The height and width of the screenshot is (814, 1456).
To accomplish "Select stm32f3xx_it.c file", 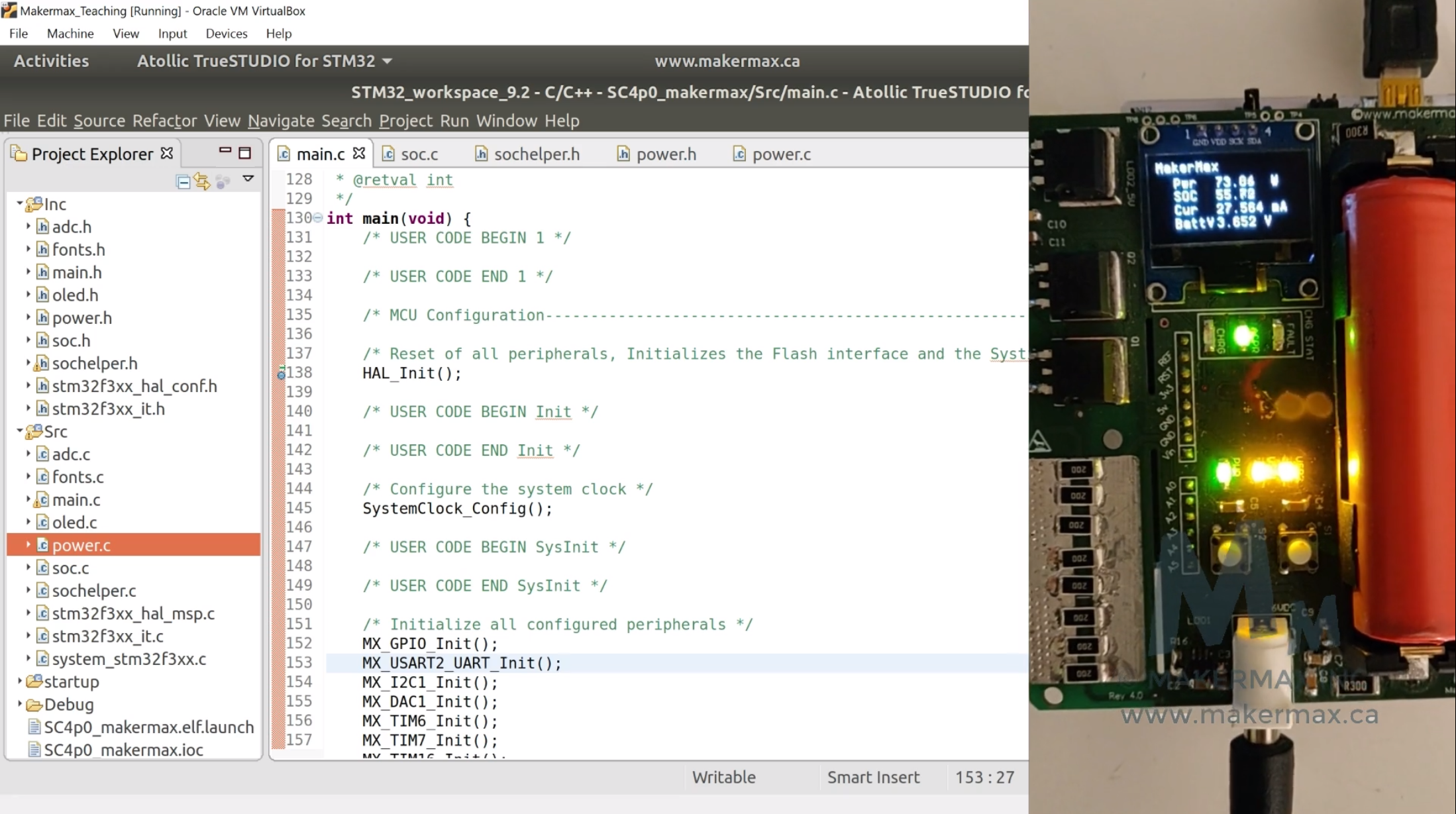I will [108, 636].
